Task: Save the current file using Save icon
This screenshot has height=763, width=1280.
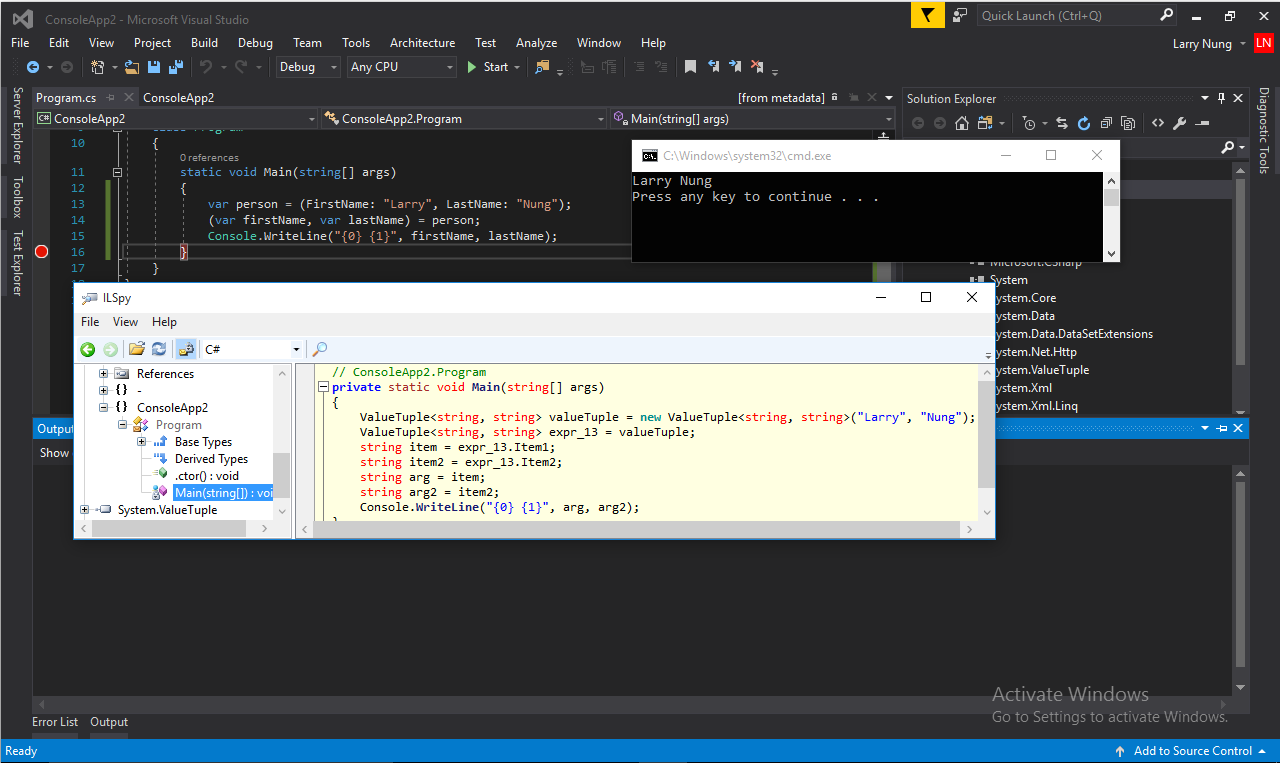Action: [154, 67]
